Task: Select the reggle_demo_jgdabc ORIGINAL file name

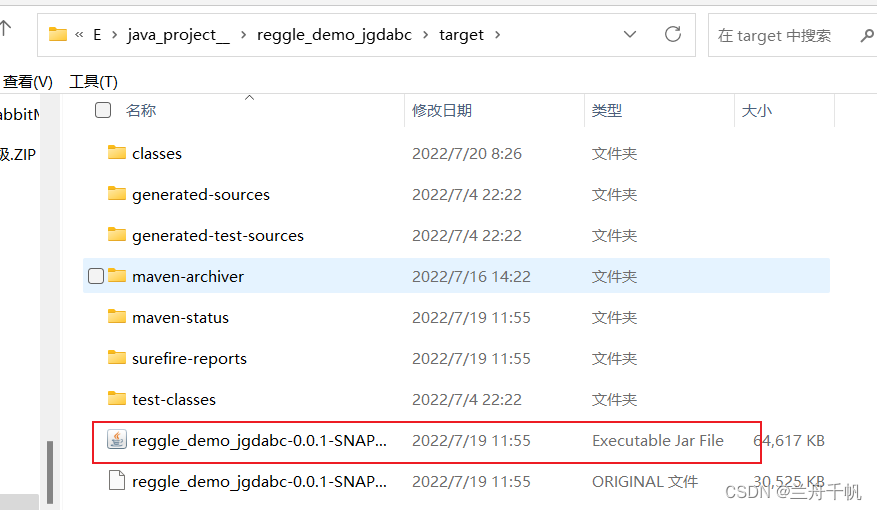Action: [x=260, y=481]
